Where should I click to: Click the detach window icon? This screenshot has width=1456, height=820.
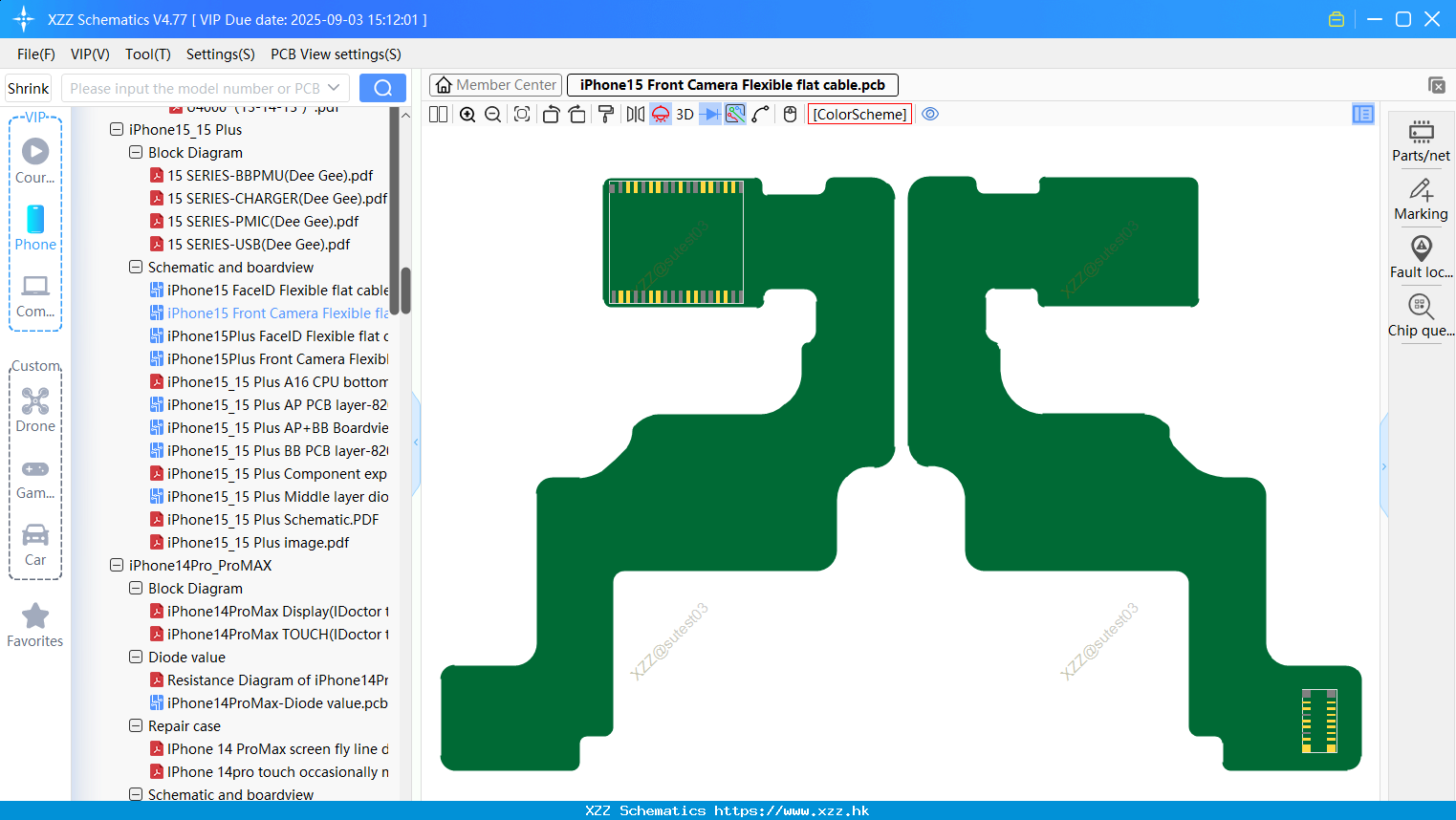1437,85
